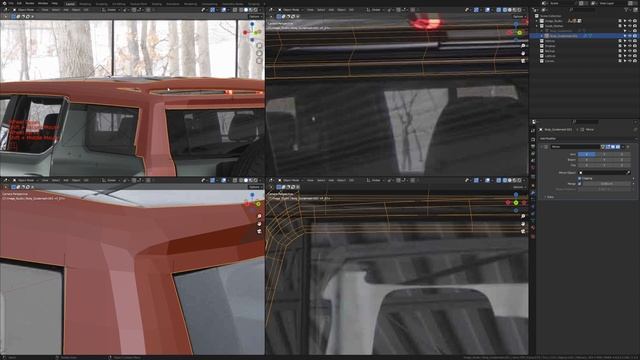Select wireframe shading in top-left viewport header

coord(241,10)
